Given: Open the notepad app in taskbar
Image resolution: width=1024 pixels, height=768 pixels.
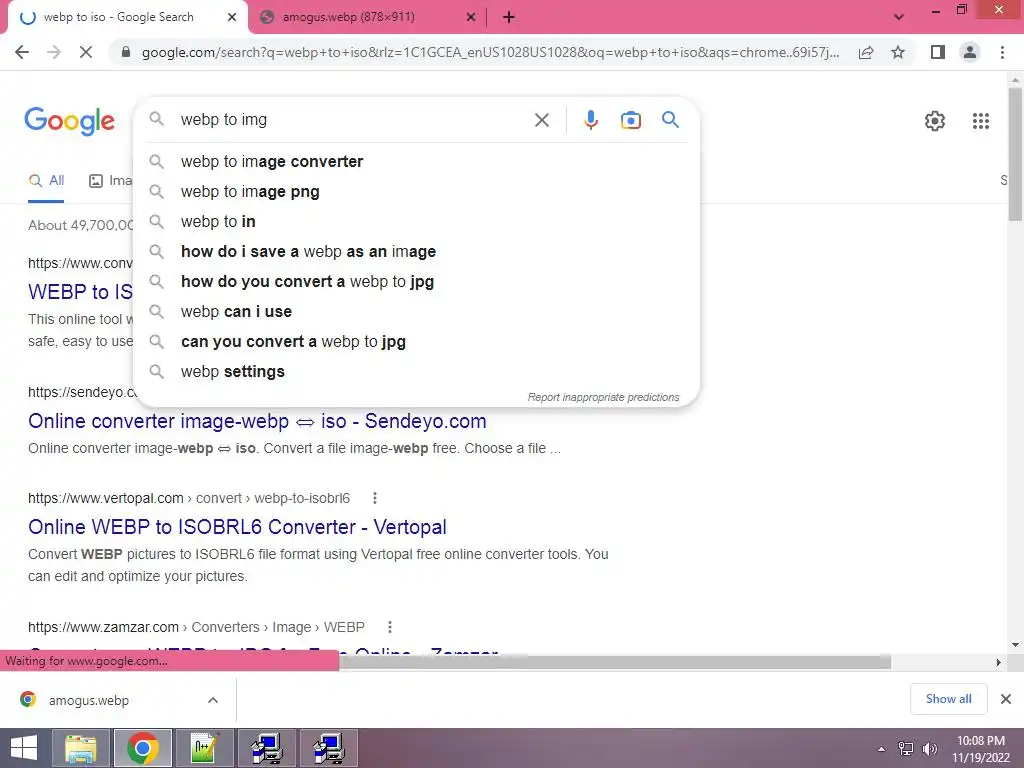Looking at the screenshot, I should tap(205, 748).
